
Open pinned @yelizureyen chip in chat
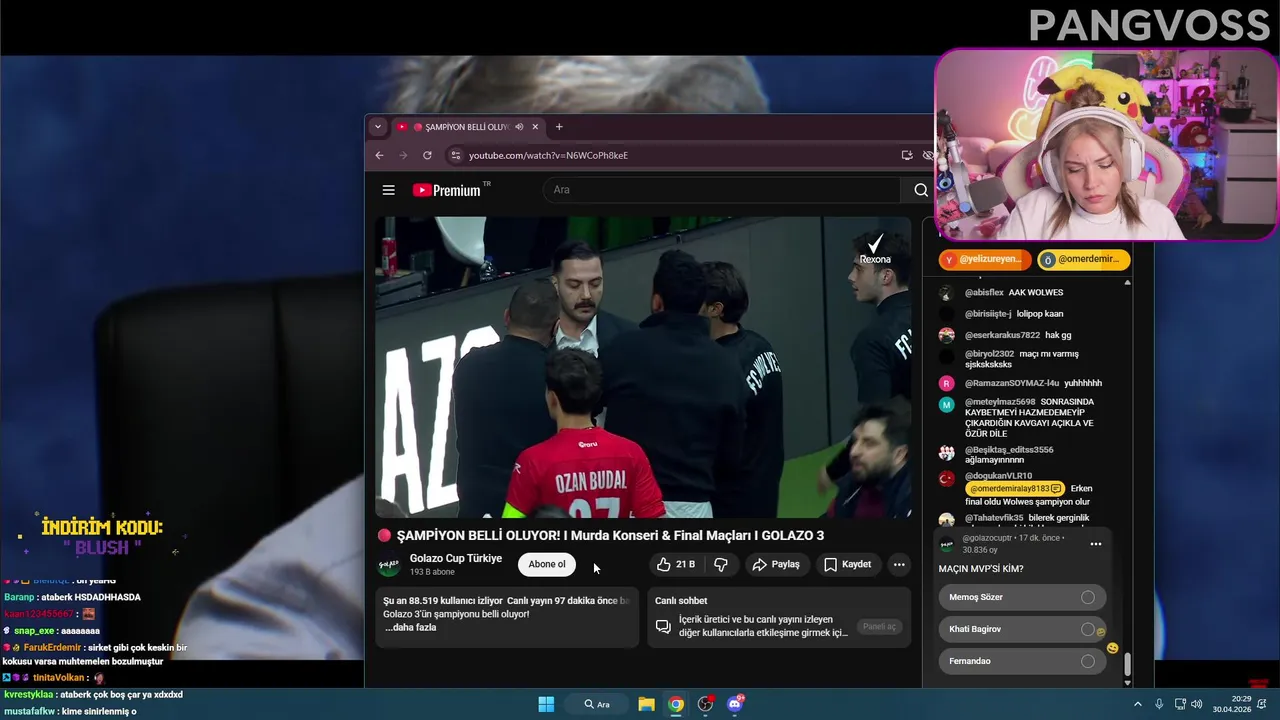(x=985, y=260)
